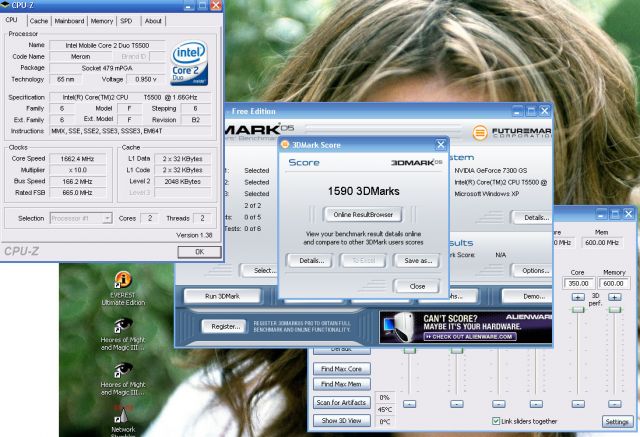
Task: Click the Memory clock slider handle
Action: pos(615,310)
